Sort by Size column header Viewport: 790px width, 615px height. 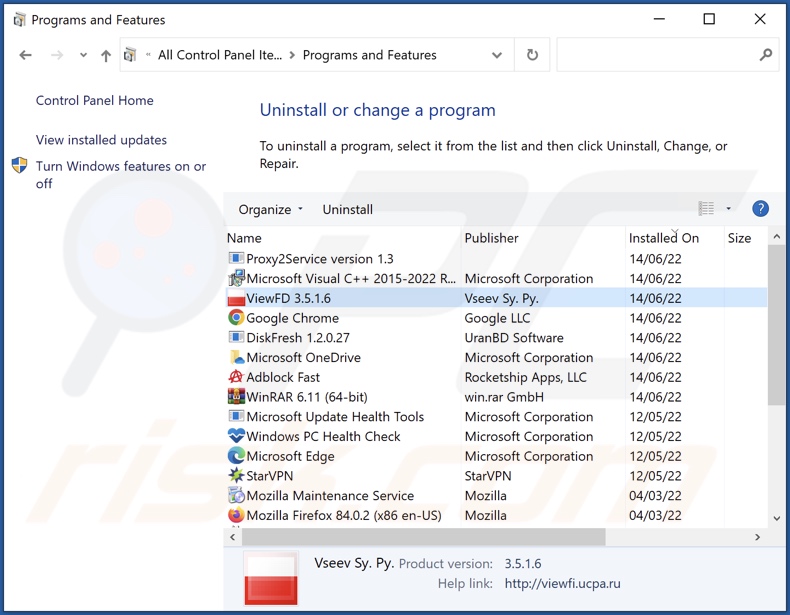pyautogui.click(x=746, y=238)
